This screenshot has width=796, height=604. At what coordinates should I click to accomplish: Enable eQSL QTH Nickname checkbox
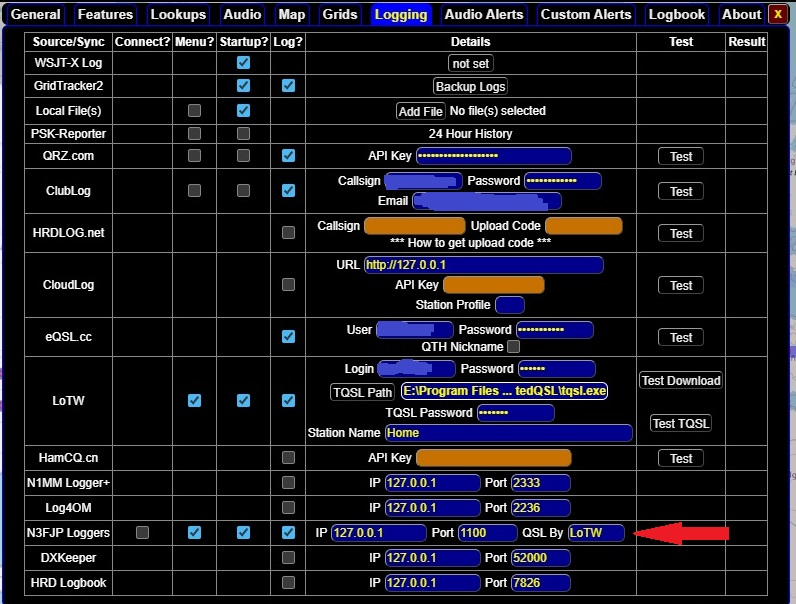tap(514, 347)
